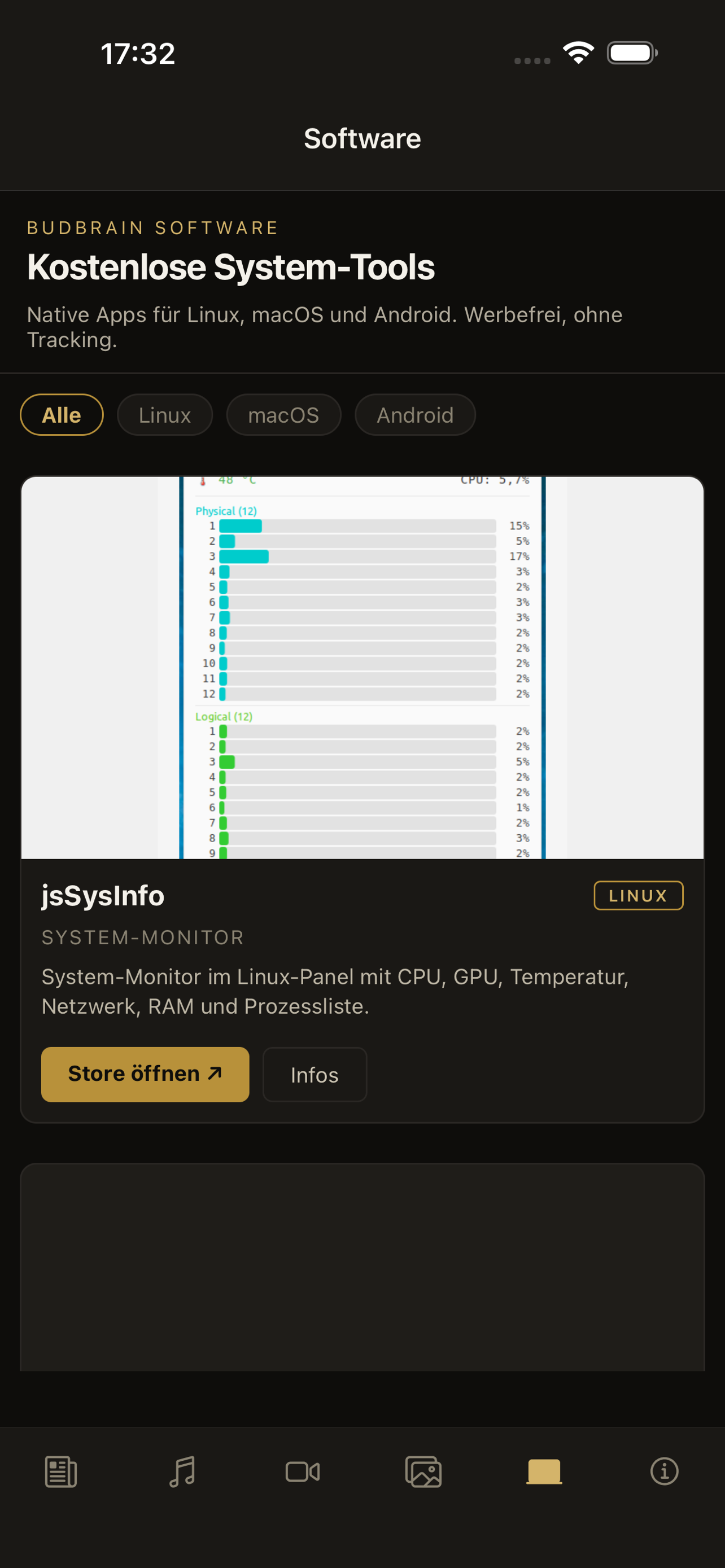Tap the SYSTEM-MONITOR category label
This screenshot has width=725, height=1568.
(x=142, y=938)
